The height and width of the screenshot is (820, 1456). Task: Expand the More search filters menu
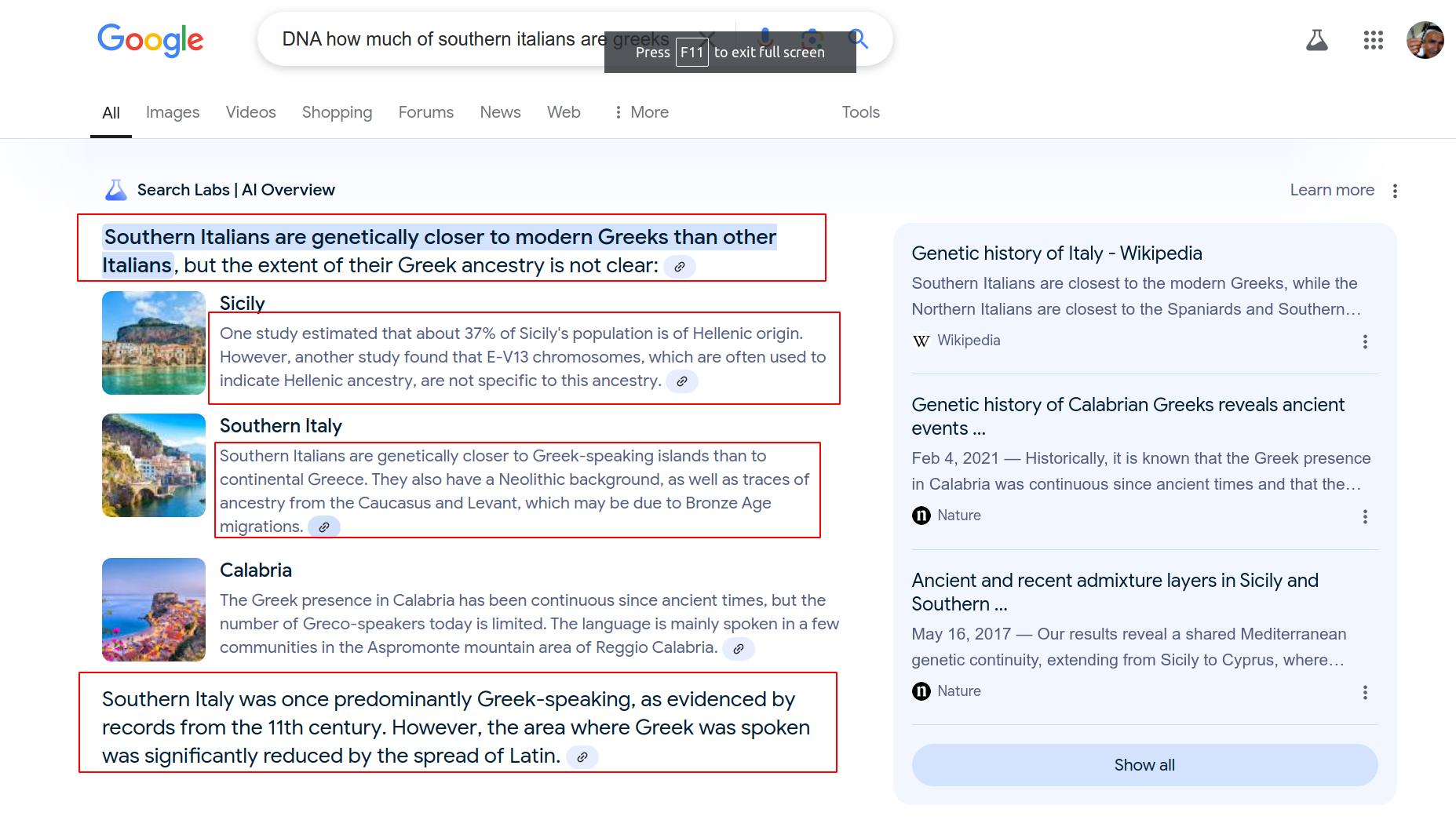coord(641,112)
